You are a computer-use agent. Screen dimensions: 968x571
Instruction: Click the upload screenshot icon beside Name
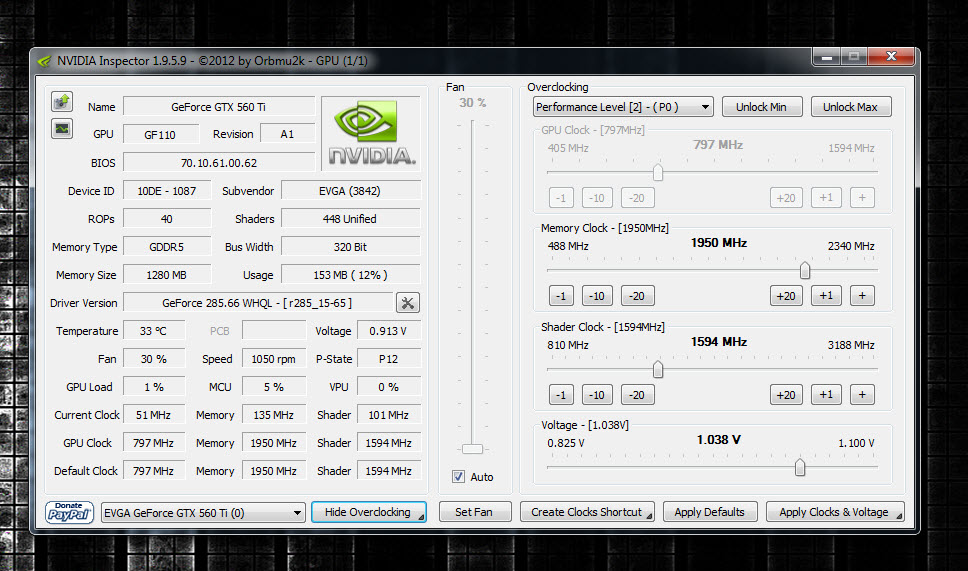[x=62, y=101]
